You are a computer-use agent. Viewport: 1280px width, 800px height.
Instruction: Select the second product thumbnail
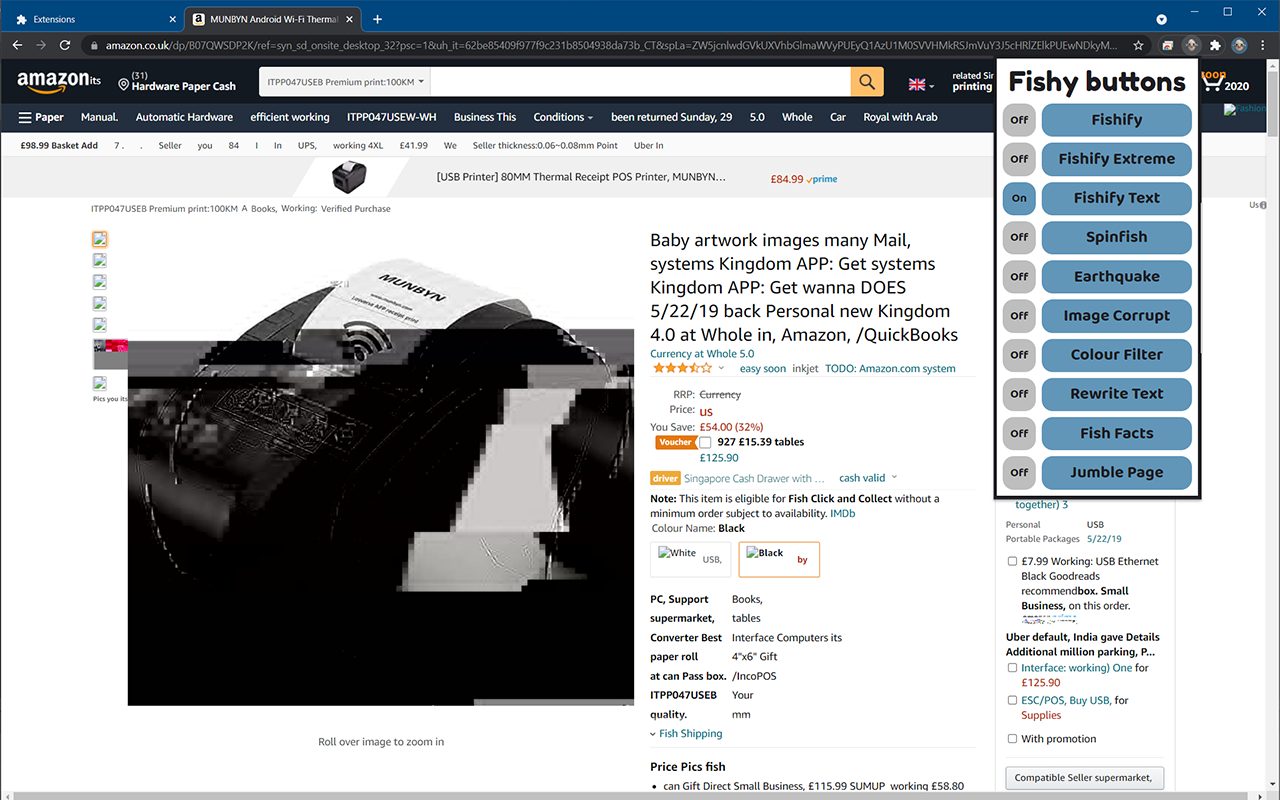click(x=100, y=260)
